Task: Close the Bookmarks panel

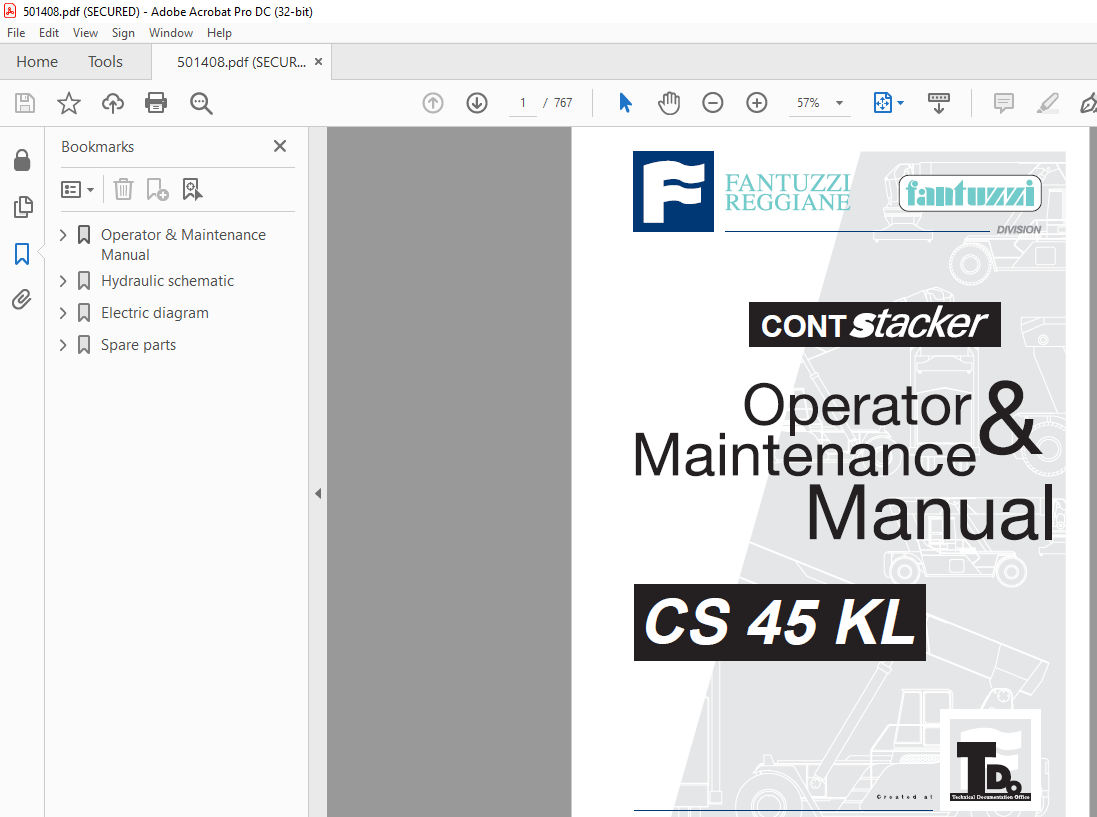Action: coord(280,146)
